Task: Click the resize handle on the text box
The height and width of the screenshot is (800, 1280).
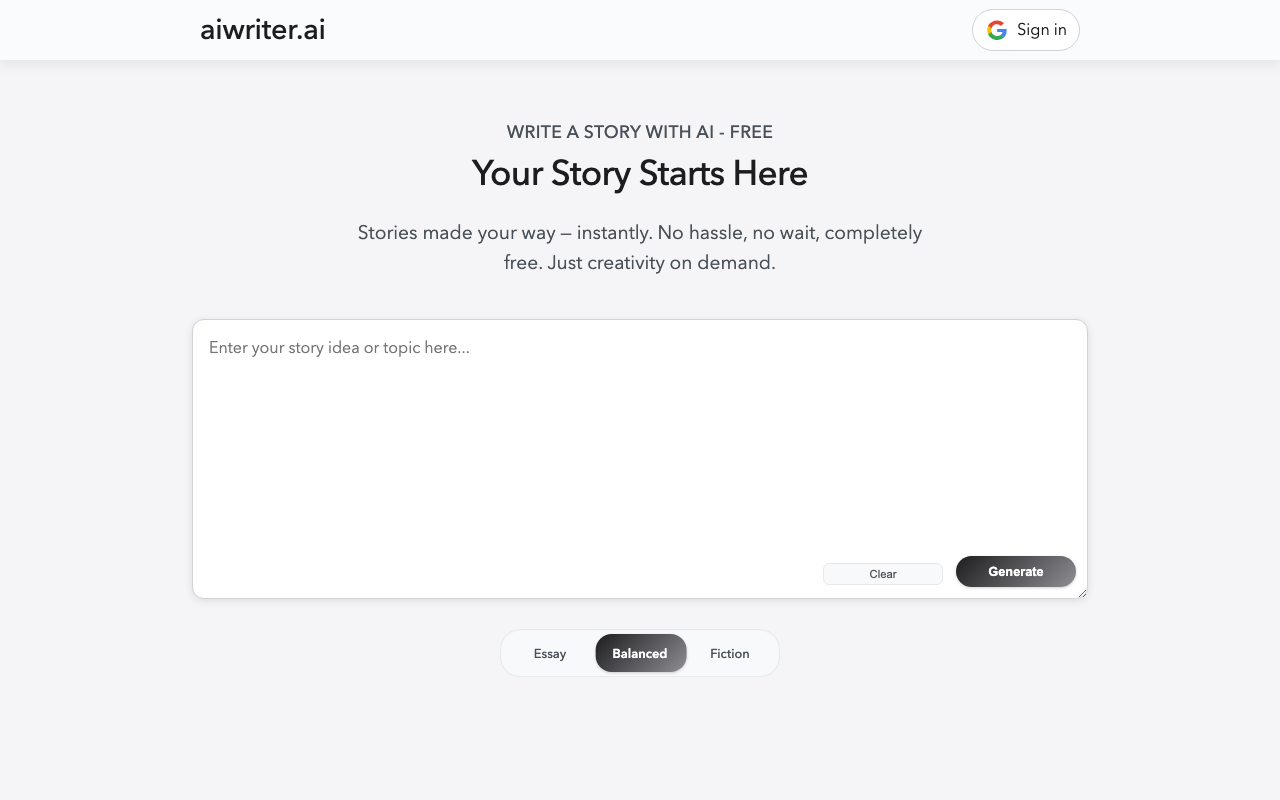Action: click(x=1081, y=592)
